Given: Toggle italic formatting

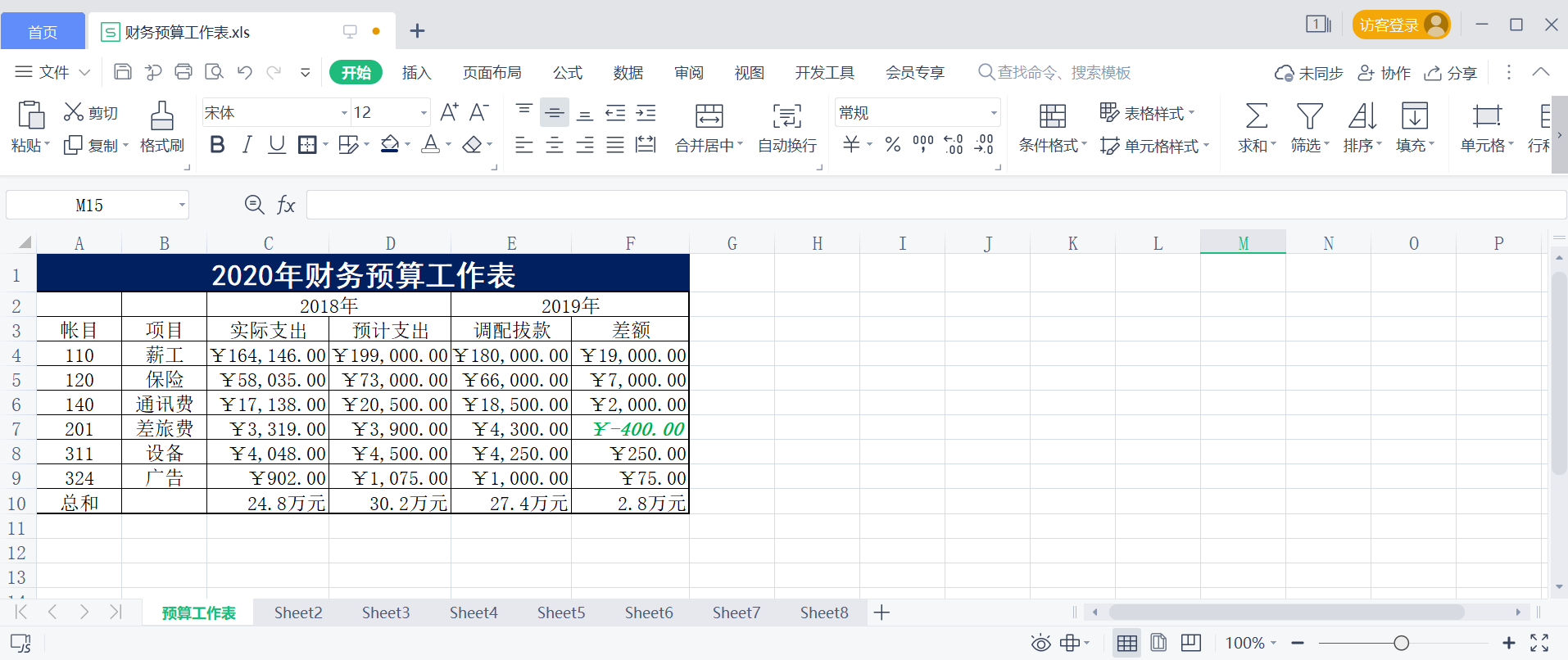Looking at the screenshot, I should click(247, 145).
